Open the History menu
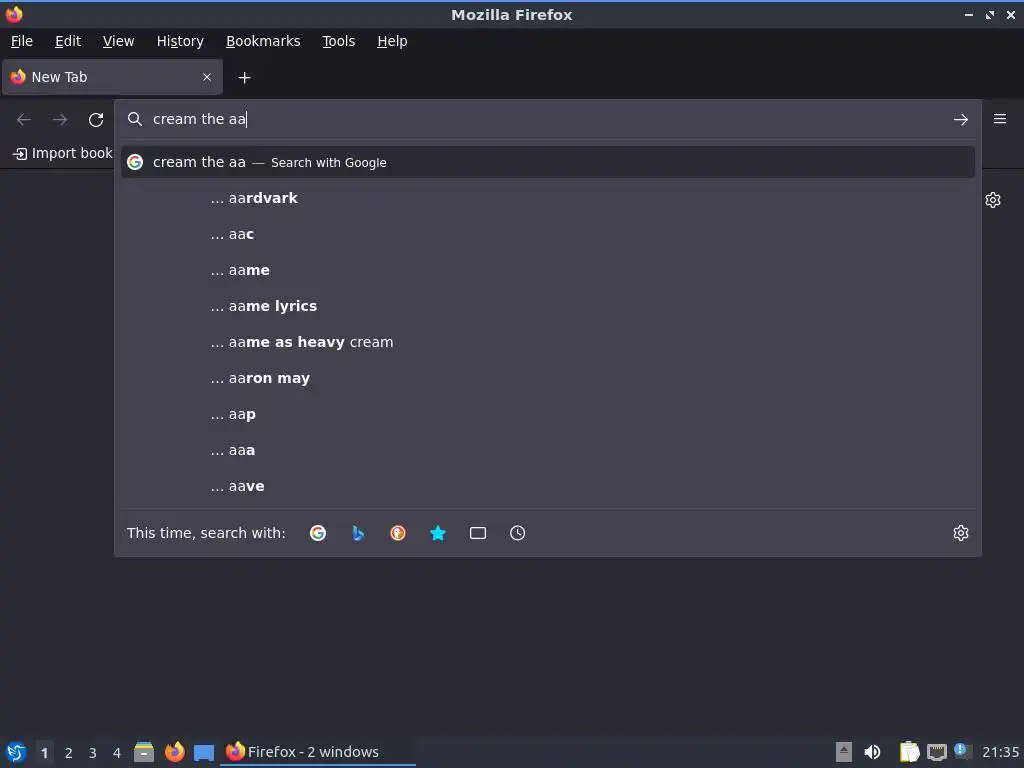The height and width of the screenshot is (768, 1024). (180, 41)
